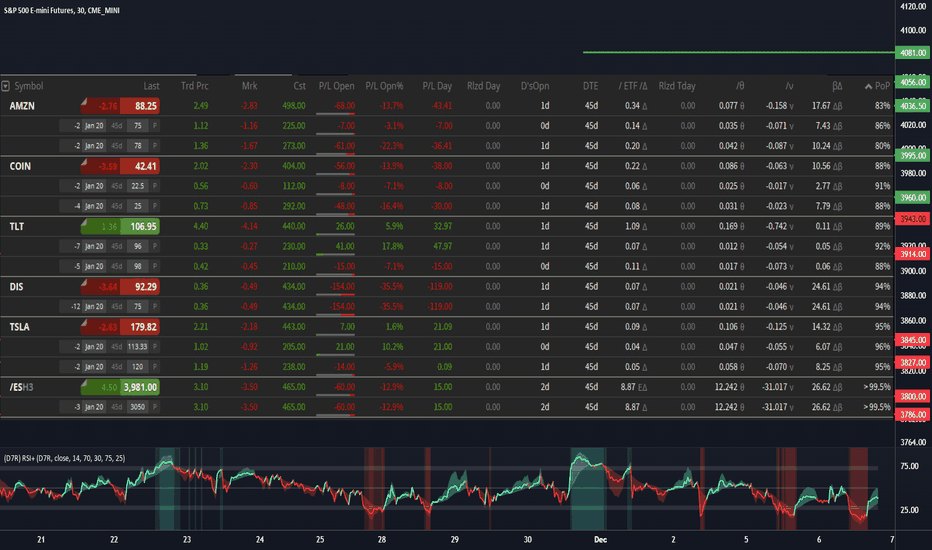Click the green 3960.00 price label

912,197
